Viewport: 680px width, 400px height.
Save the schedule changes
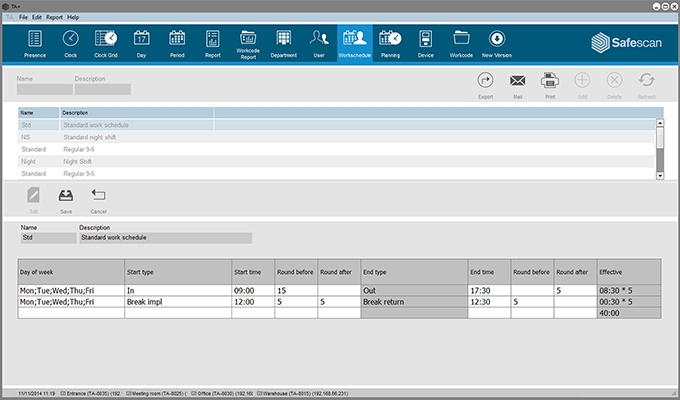[x=66, y=198]
